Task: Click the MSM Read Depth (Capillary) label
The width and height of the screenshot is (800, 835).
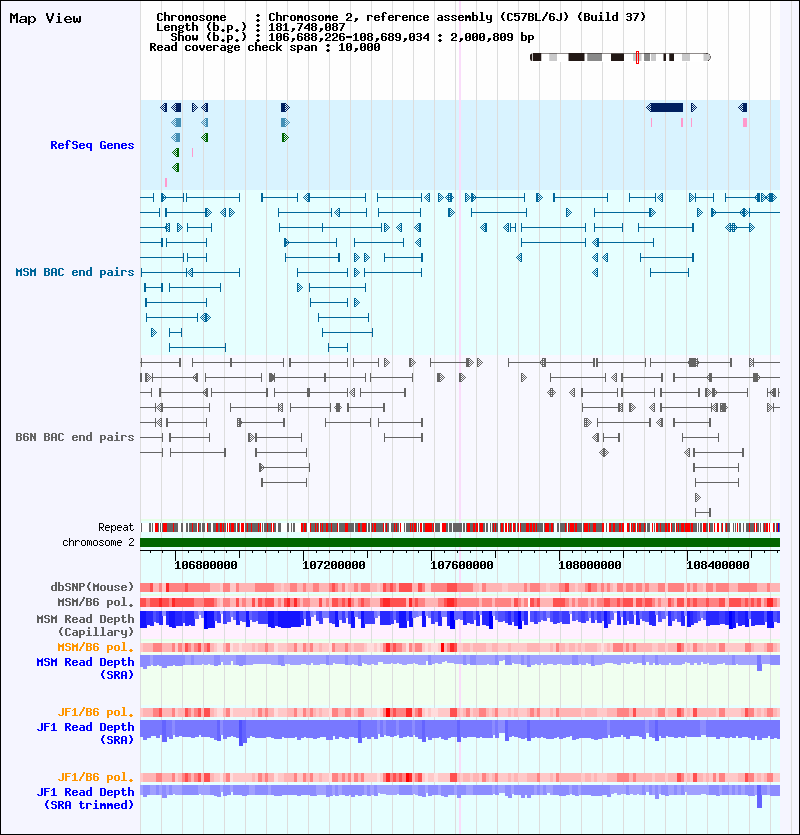Action: coord(85,625)
